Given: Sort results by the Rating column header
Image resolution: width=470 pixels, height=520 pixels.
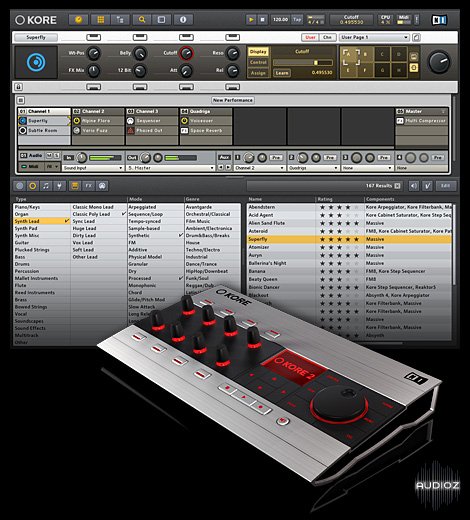Looking at the screenshot, I should click(x=339, y=199).
